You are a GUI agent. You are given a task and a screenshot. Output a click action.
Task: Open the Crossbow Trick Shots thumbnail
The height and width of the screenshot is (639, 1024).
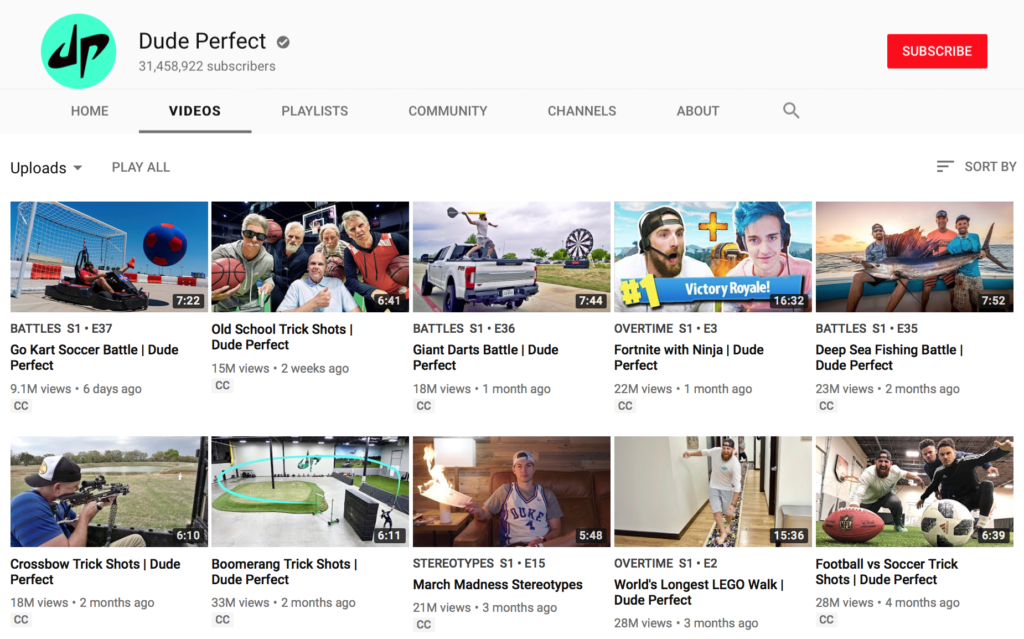(108, 491)
